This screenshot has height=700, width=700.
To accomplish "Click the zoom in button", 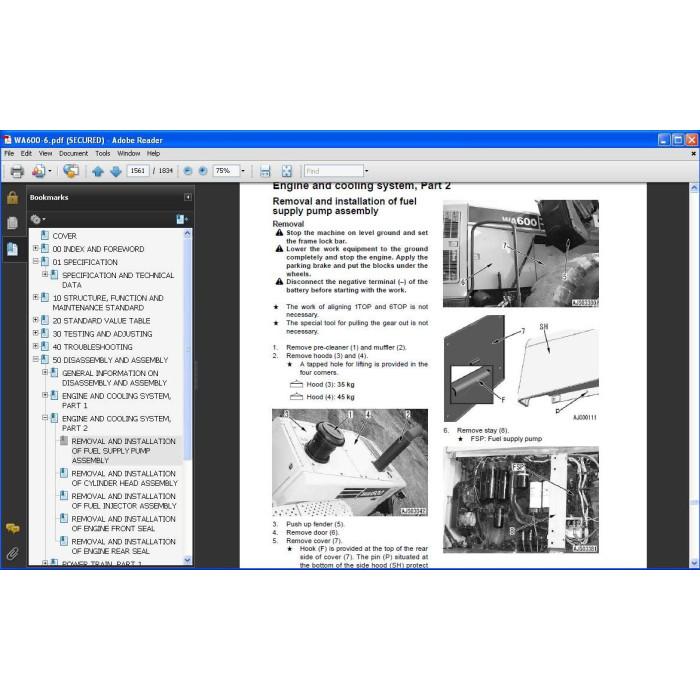I will pos(203,171).
